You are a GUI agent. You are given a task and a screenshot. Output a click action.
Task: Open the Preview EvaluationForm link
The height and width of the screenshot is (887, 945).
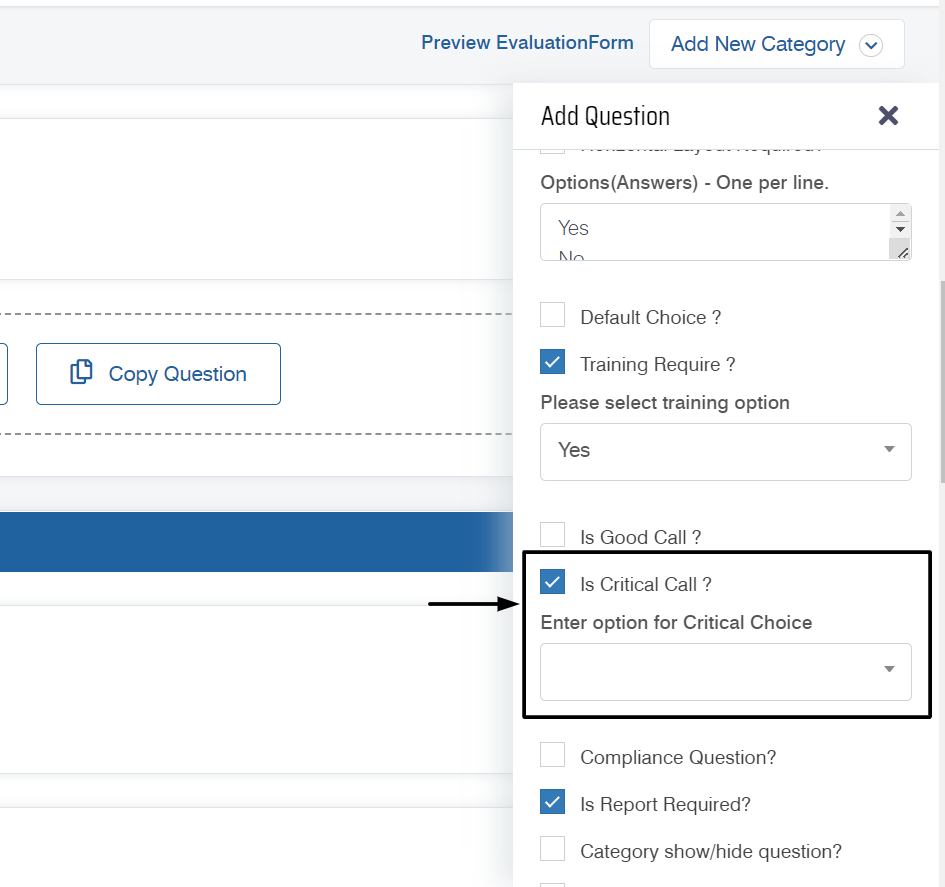point(527,43)
